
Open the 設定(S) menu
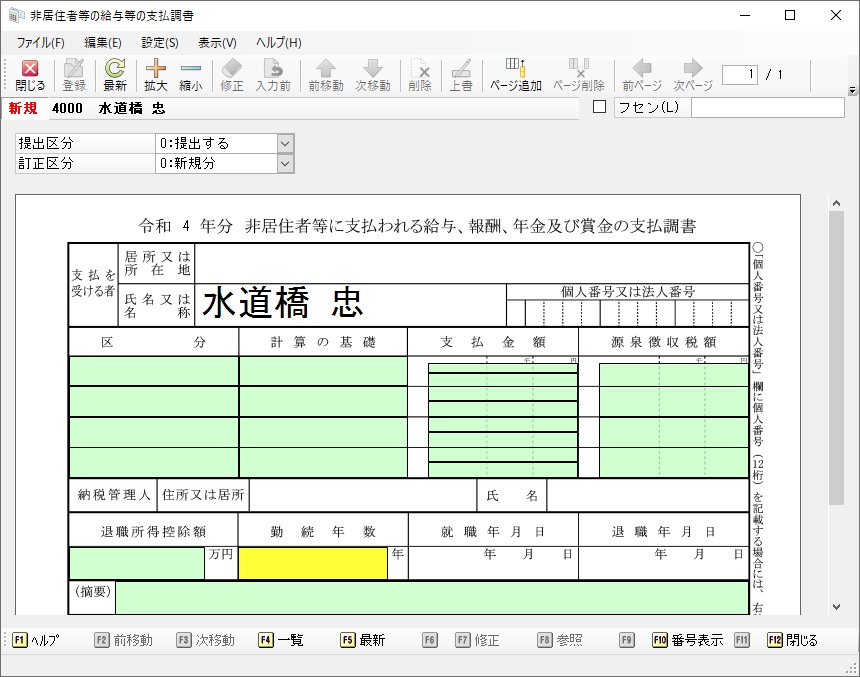click(x=160, y=42)
